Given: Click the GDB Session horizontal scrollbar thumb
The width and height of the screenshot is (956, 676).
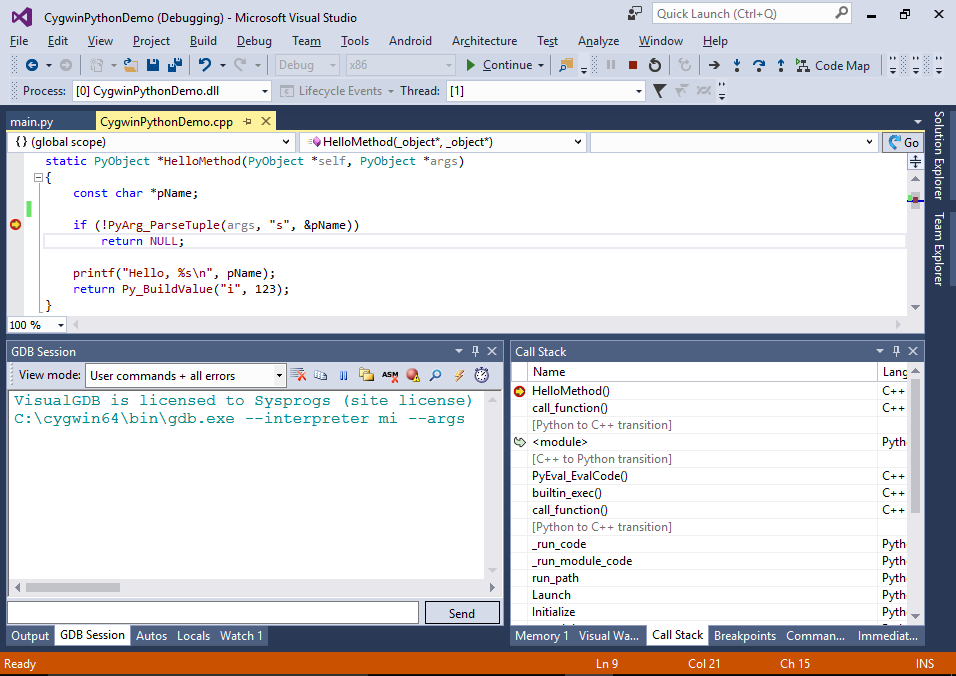Looking at the screenshot, I should [73, 588].
